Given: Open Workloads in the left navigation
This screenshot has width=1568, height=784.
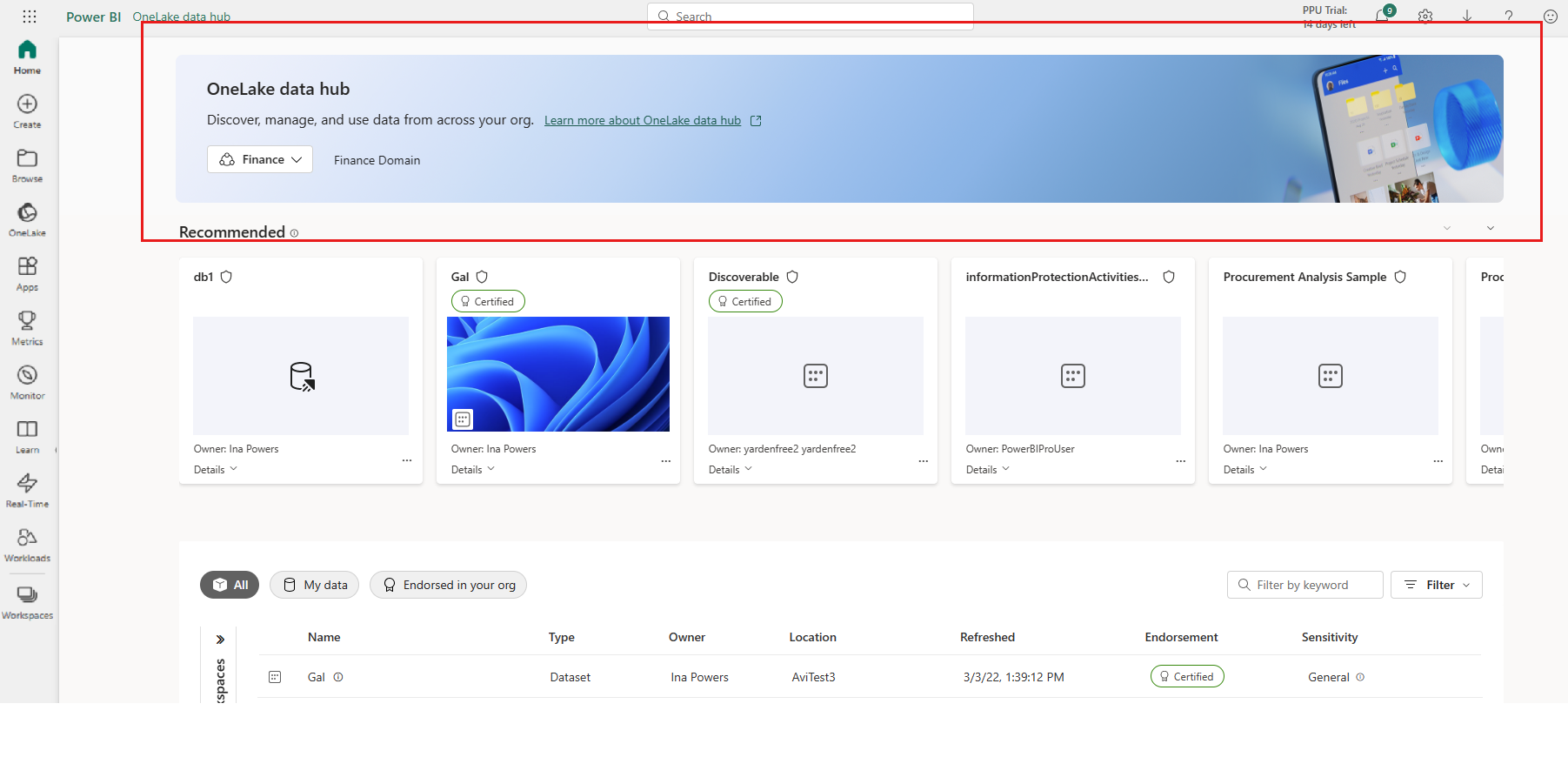Looking at the screenshot, I should [x=27, y=545].
